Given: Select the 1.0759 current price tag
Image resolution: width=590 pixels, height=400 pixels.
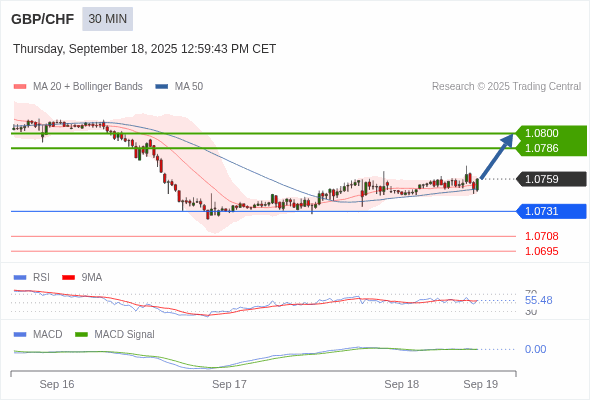Looking at the screenshot, I should tap(552, 179).
